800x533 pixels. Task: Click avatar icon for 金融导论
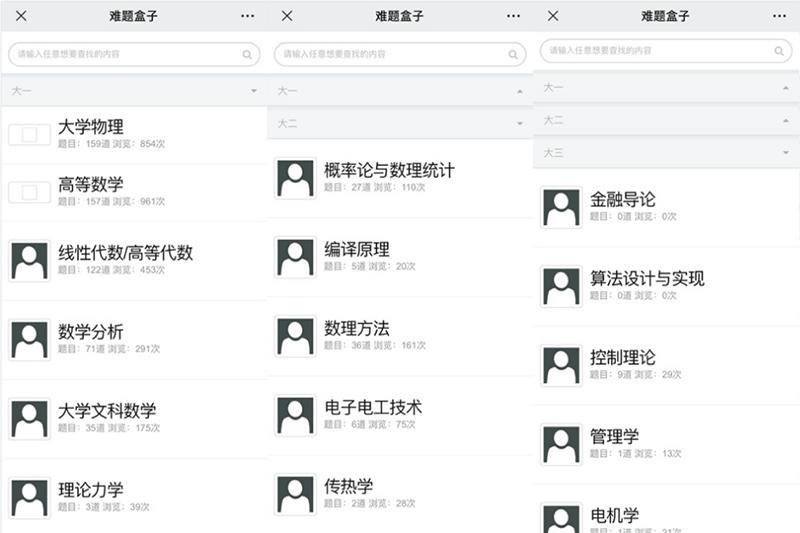tap(561, 207)
